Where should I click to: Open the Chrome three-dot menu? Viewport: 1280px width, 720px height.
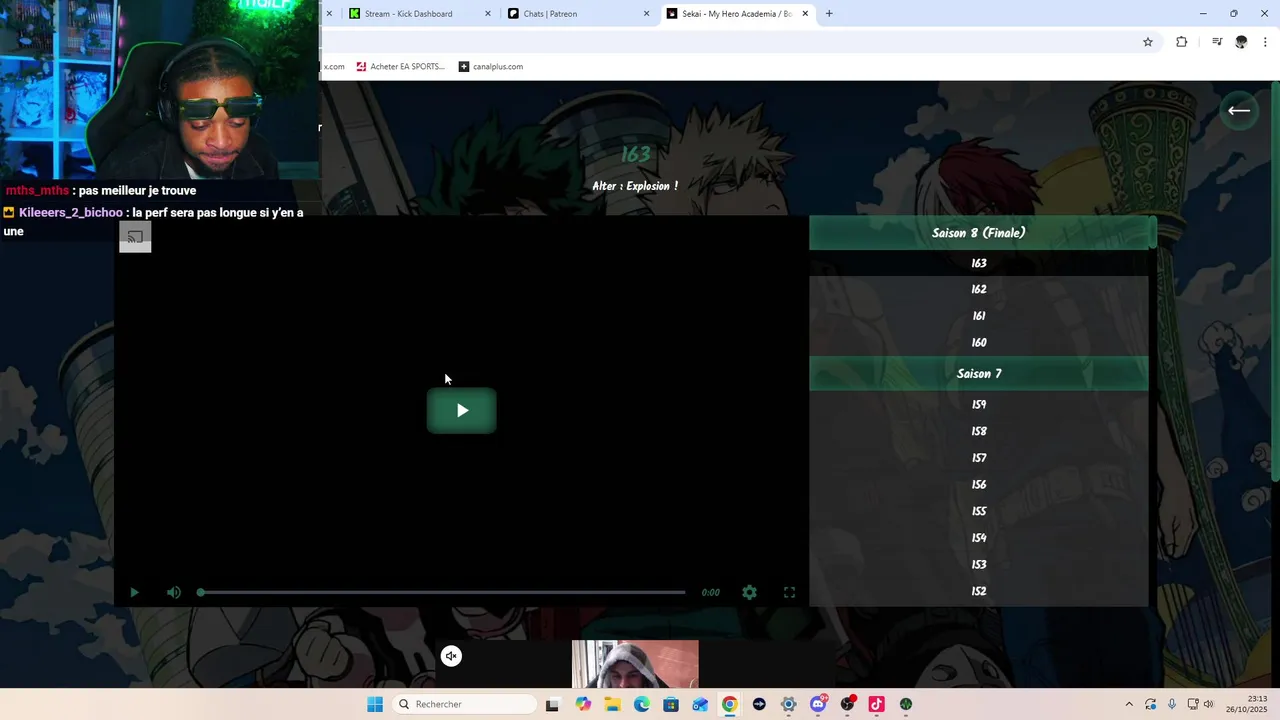pos(1266,42)
